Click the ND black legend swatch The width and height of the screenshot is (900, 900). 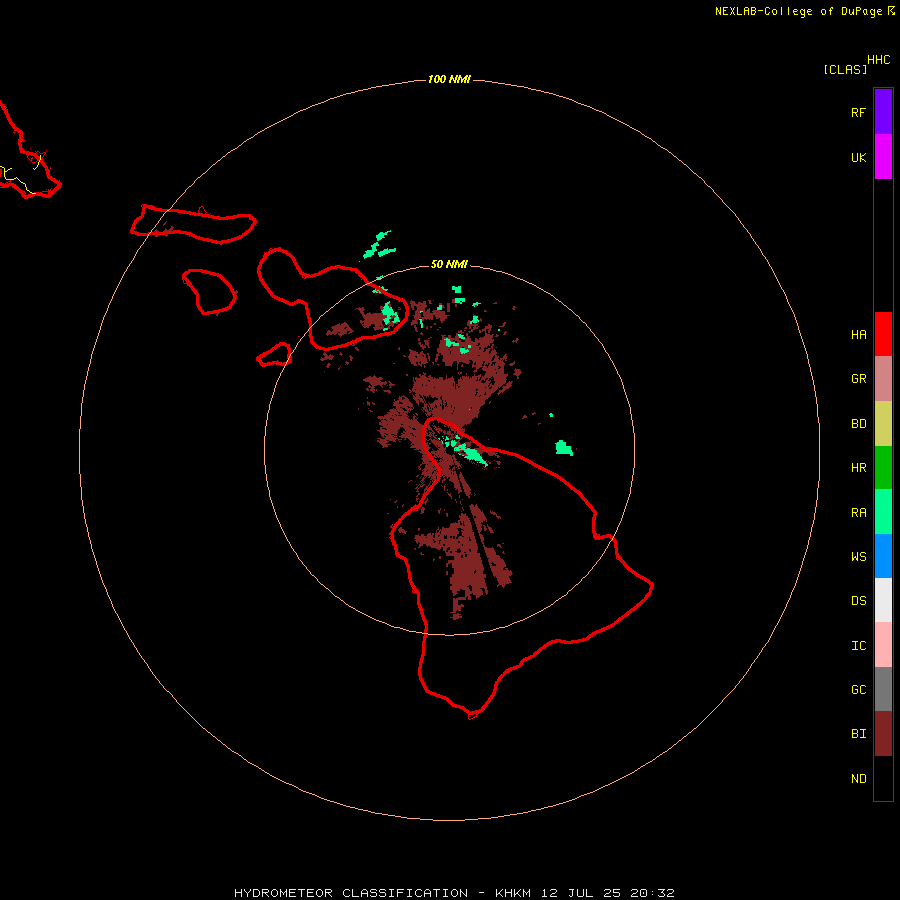coord(883,778)
